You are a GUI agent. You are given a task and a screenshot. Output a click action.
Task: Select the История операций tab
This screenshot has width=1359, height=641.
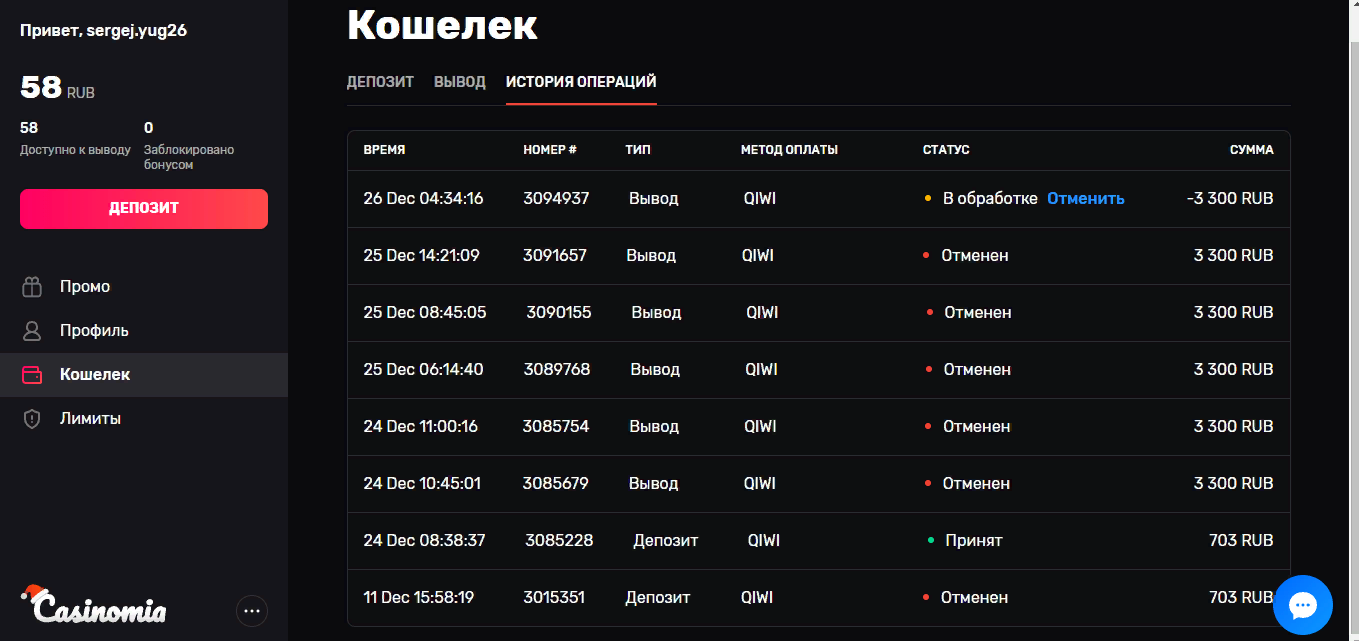tap(581, 82)
